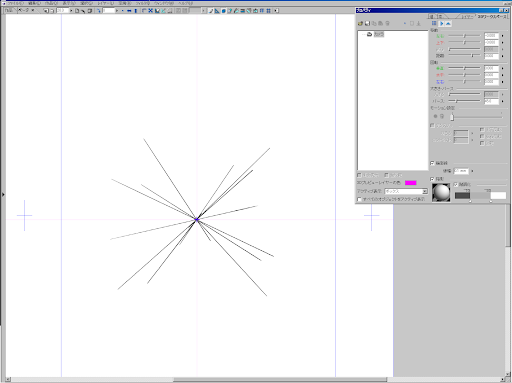This screenshot has width=512, height=383.
Task: Open the arrow beside the green rotation field
Action: [503, 68]
